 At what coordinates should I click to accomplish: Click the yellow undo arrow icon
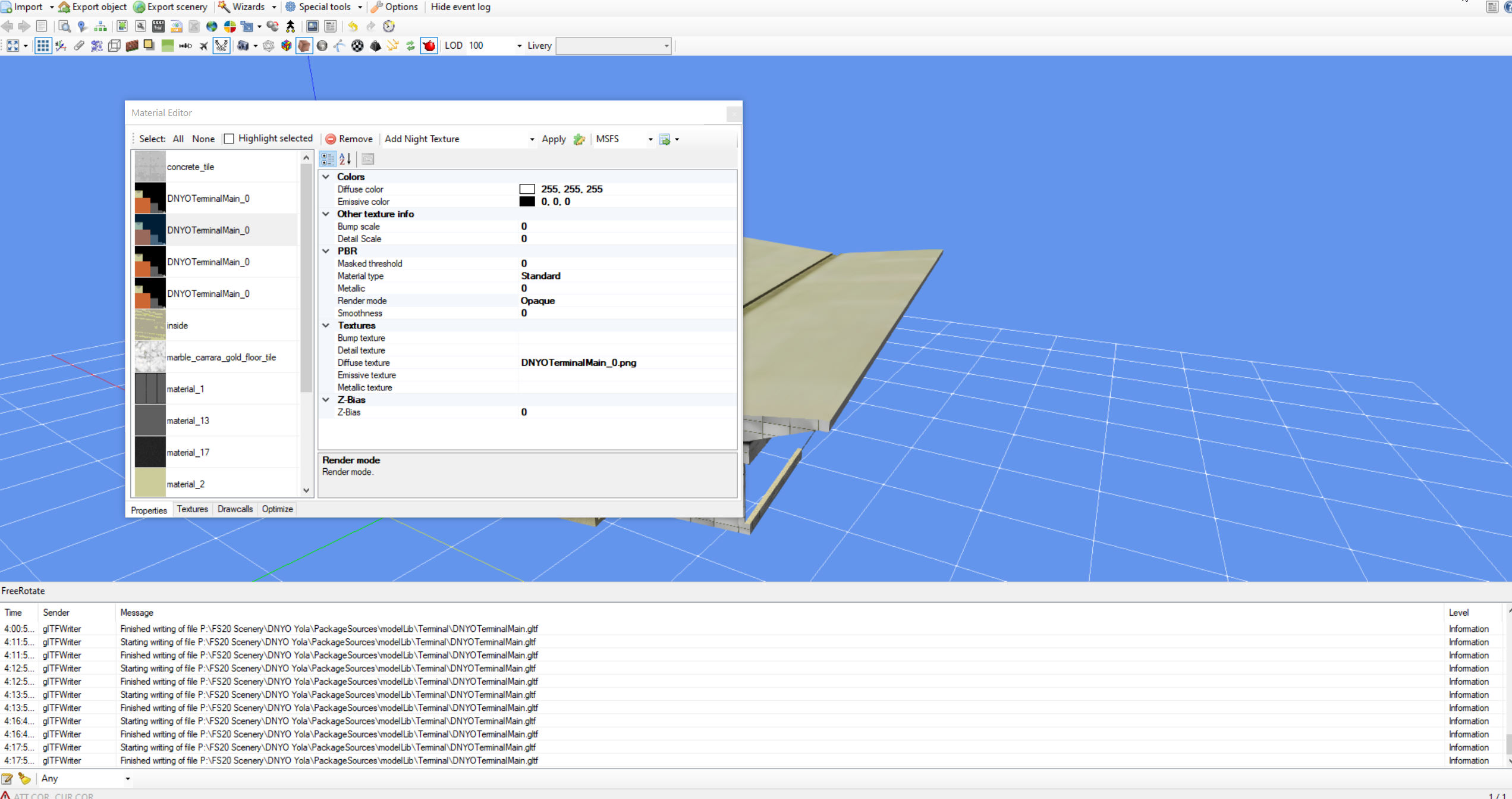coord(353,26)
